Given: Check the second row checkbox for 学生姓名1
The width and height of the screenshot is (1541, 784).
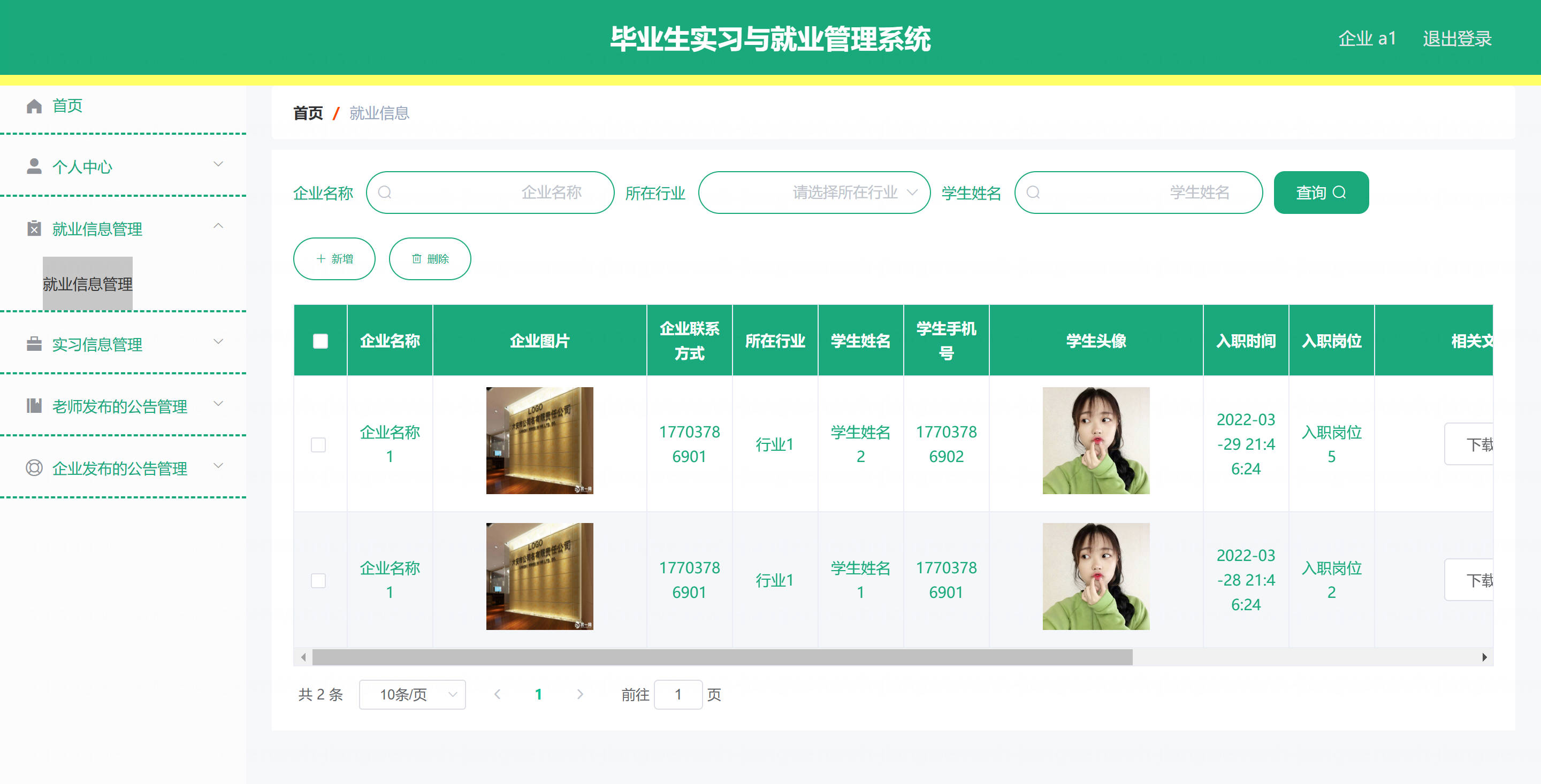Looking at the screenshot, I should [x=318, y=580].
